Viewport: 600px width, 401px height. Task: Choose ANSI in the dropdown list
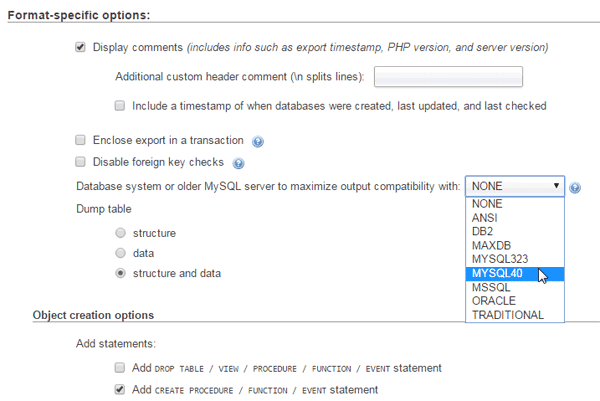(515, 218)
